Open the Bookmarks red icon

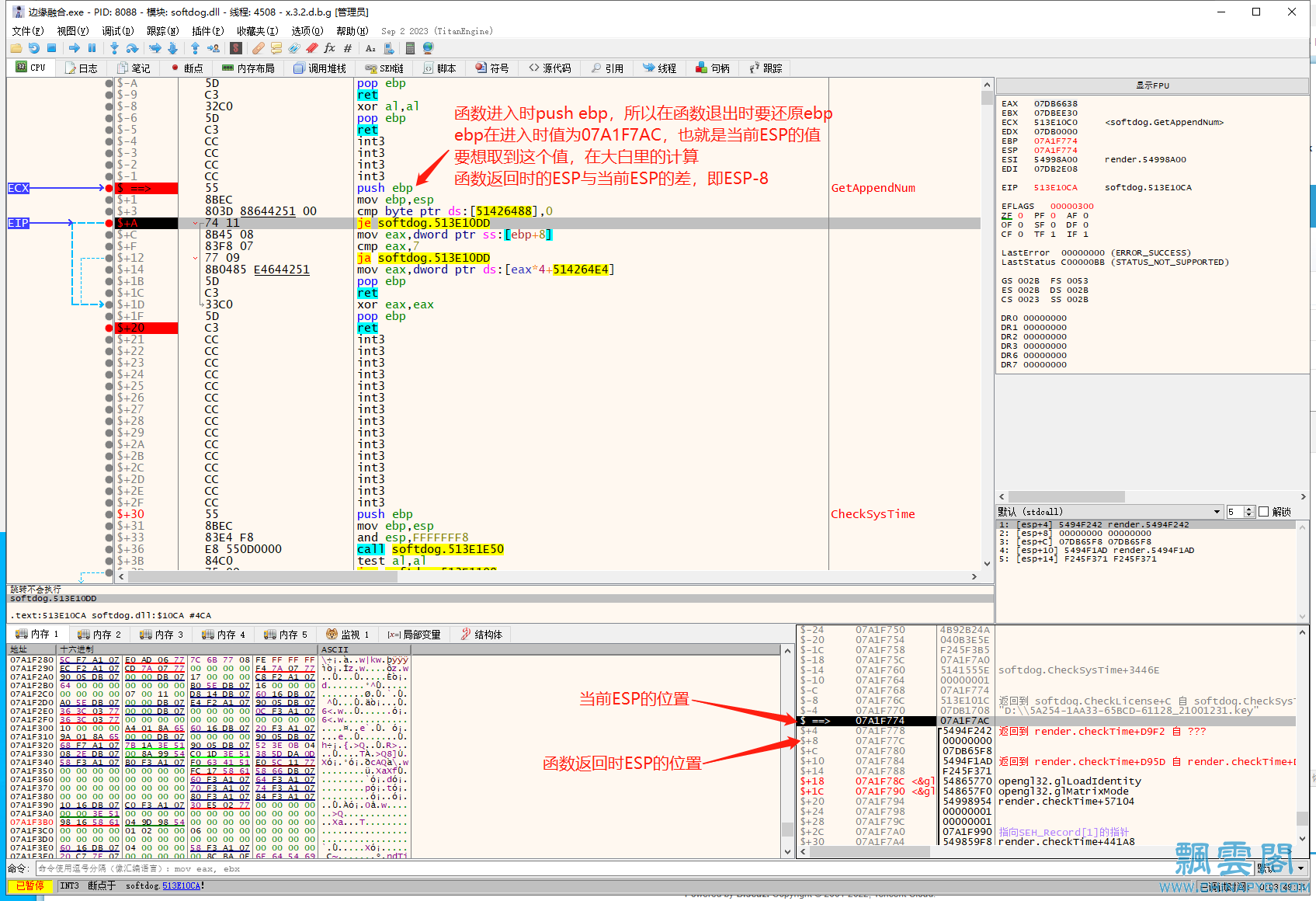[312, 48]
